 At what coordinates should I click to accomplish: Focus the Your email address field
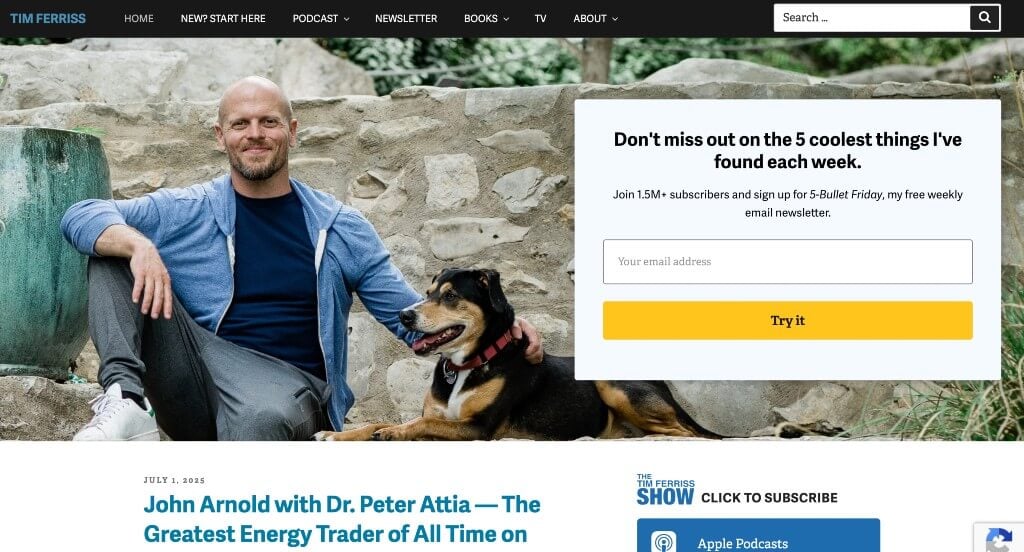point(788,261)
